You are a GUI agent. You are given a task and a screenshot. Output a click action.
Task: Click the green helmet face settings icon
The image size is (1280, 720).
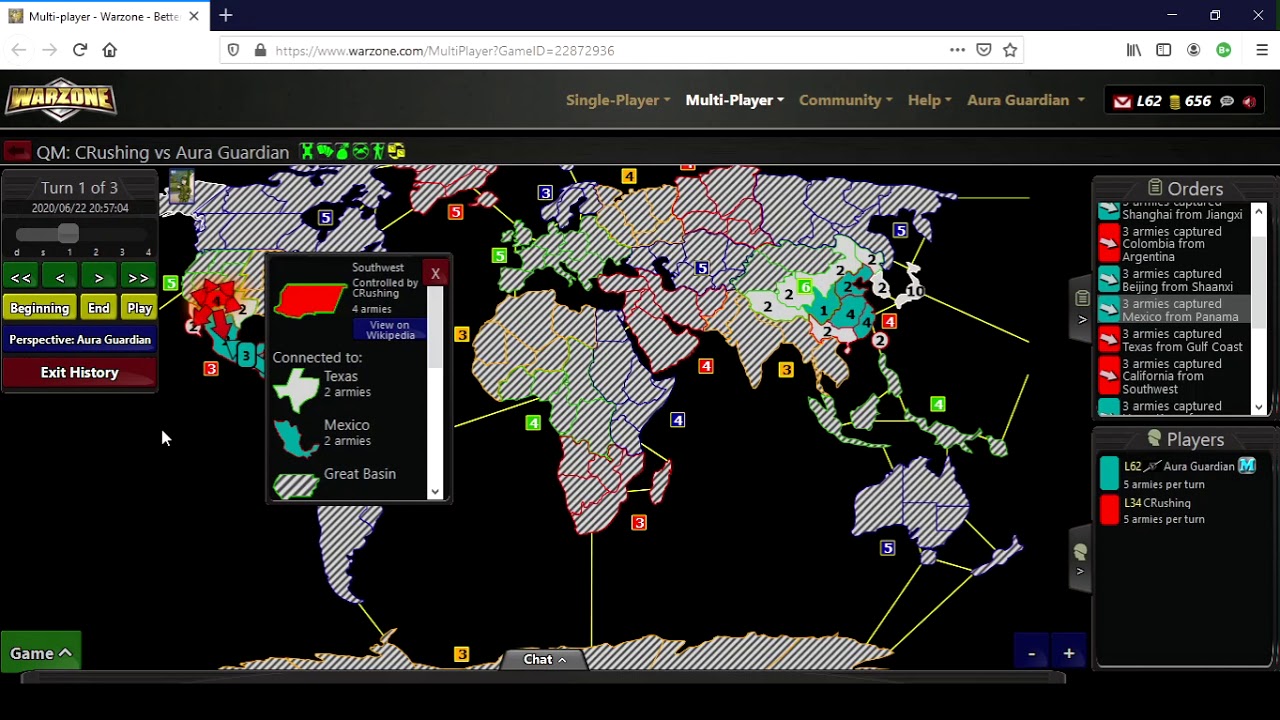pyautogui.click(x=360, y=152)
